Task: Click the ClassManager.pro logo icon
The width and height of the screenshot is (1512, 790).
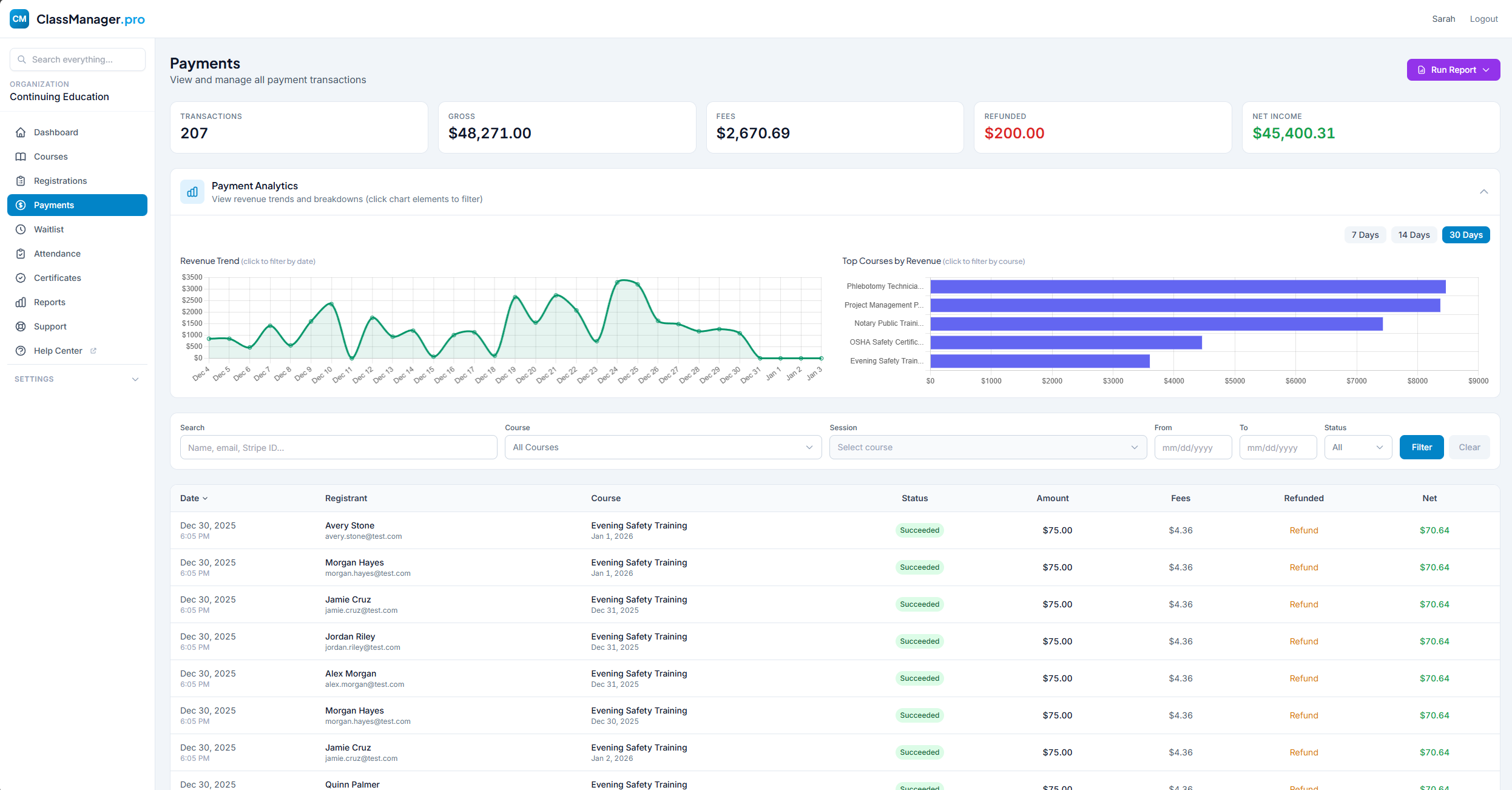Action: [x=19, y=19]
